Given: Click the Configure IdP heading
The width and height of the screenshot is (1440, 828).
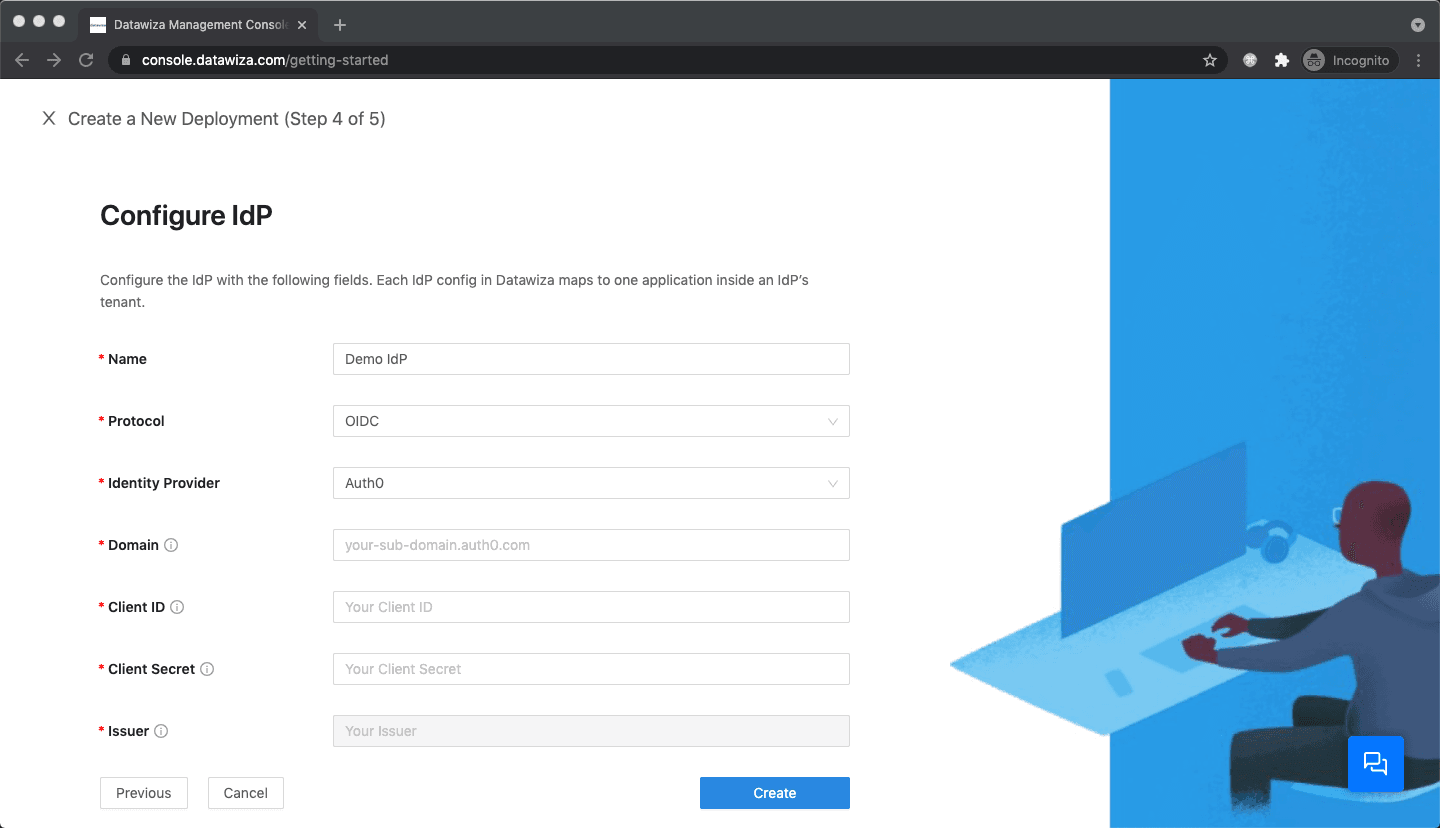Looking at the screenshot, I should (x=186, y=215).
